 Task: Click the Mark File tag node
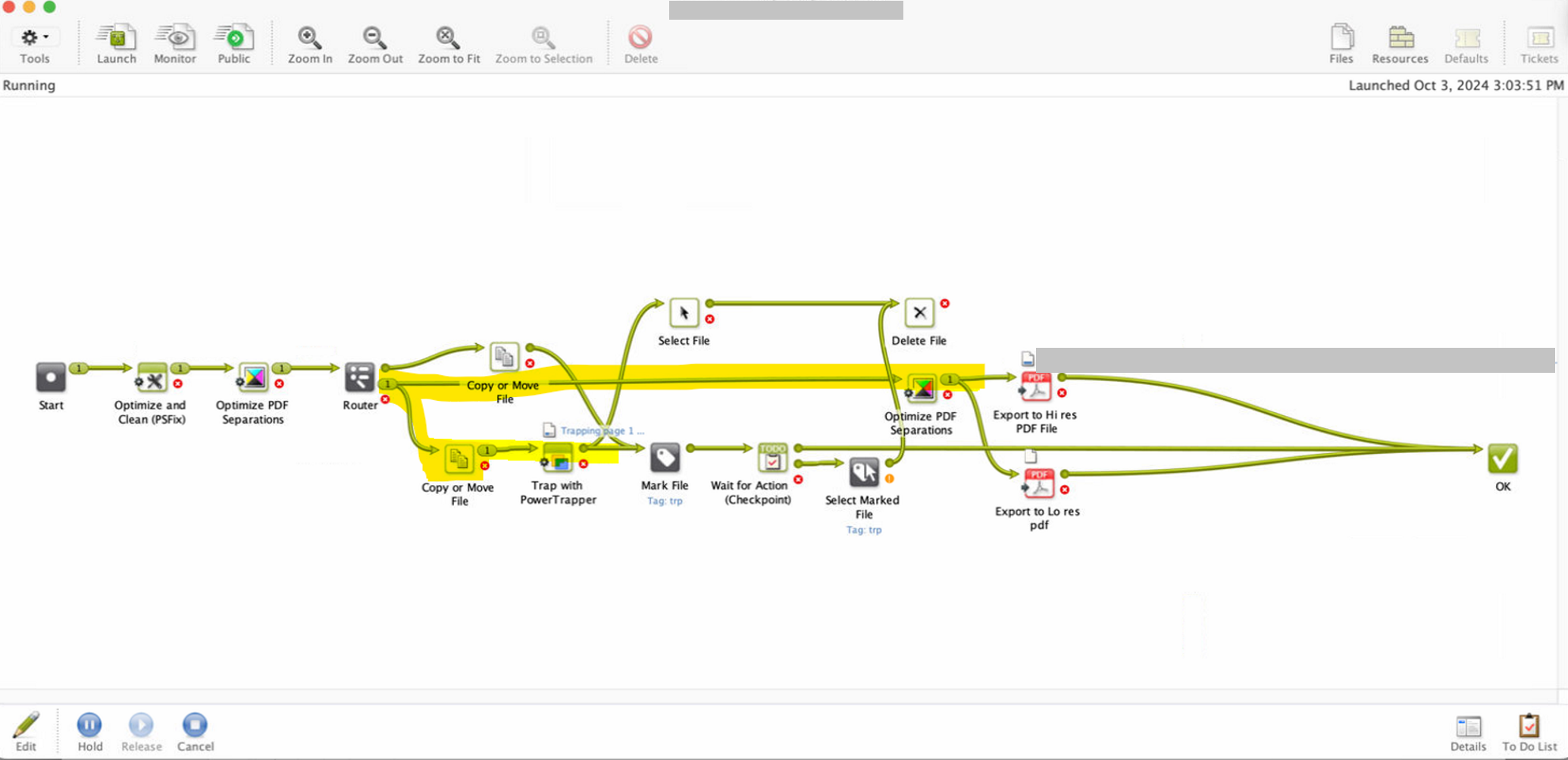pyautogui.click(x=665, y=458)
